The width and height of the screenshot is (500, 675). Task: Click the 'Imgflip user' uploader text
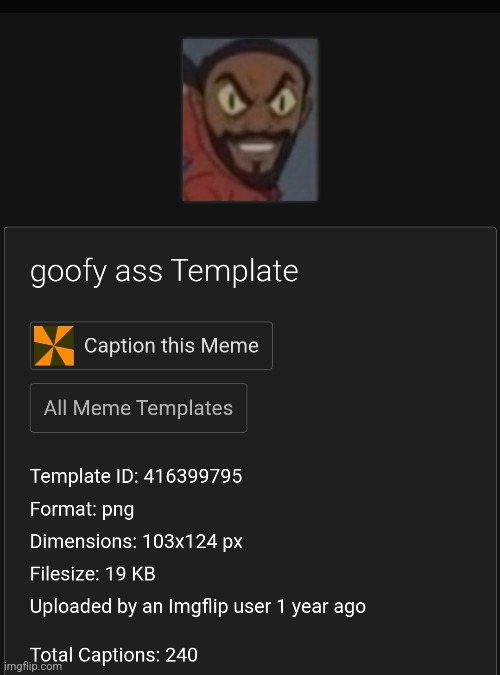pos(220,606)
